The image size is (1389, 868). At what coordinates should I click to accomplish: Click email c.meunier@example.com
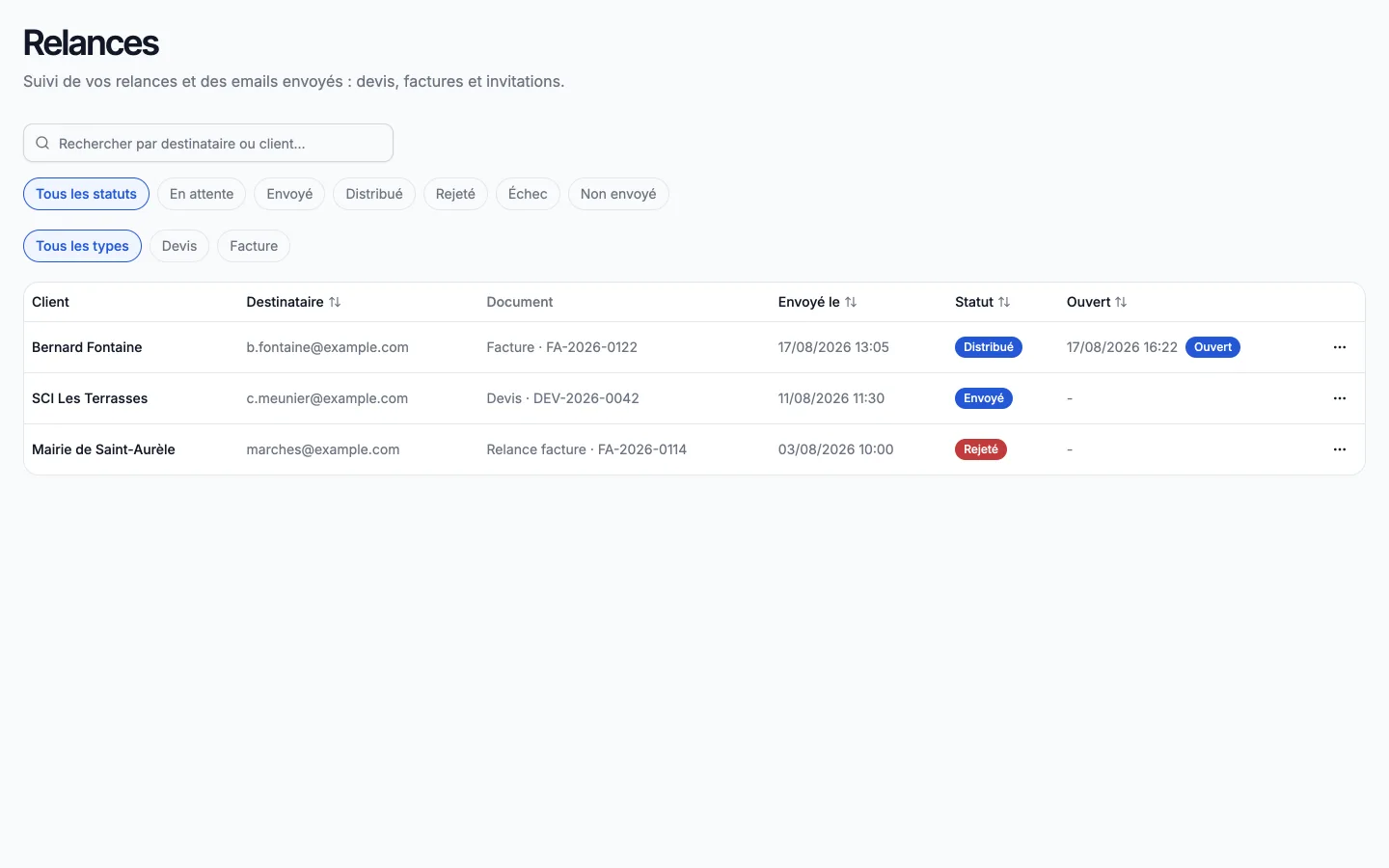pyautogui.click(x=327, y=398)
